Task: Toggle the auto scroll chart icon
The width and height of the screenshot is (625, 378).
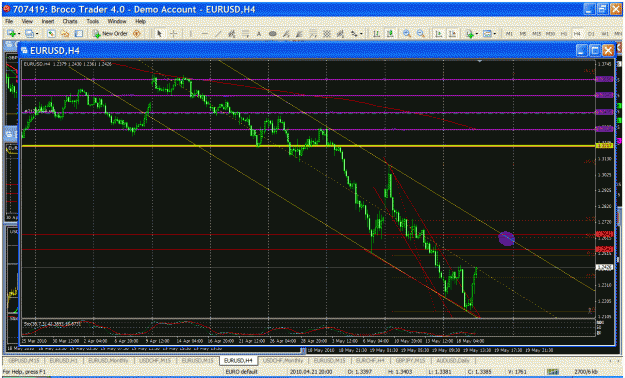Action: tap(438, 34)
